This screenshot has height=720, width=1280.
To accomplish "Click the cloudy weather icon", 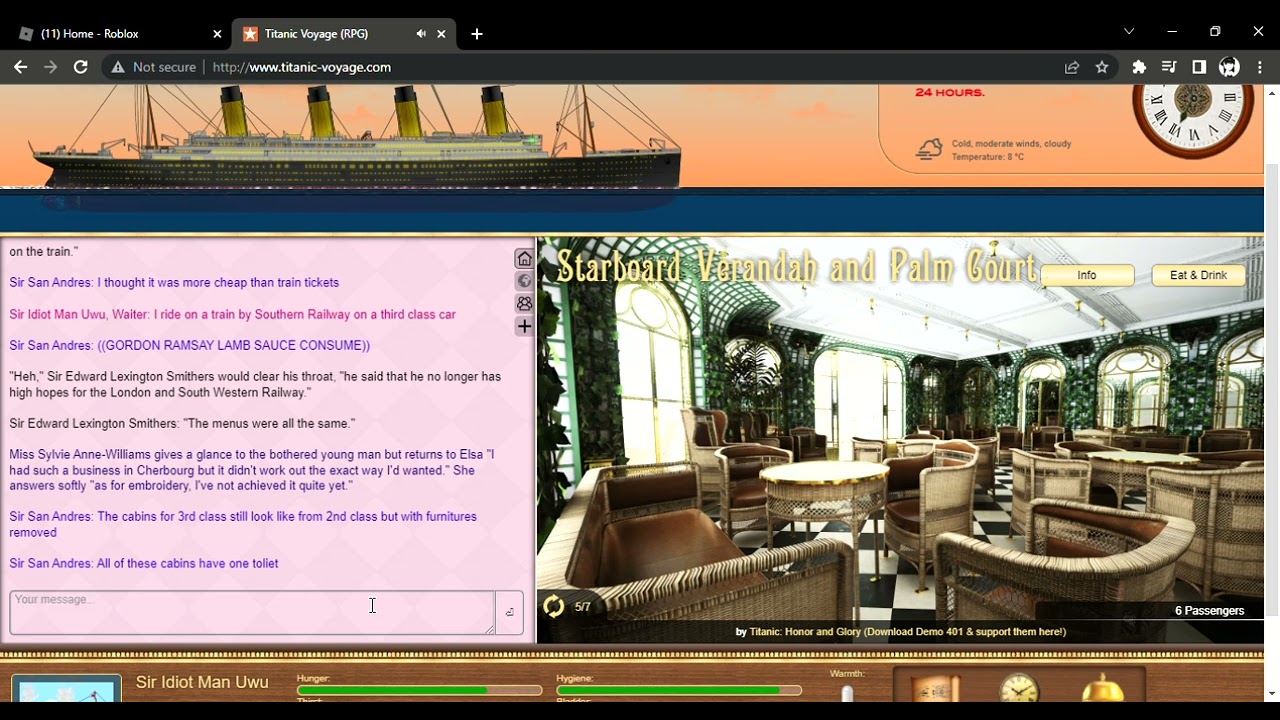I will coord(929,150).
